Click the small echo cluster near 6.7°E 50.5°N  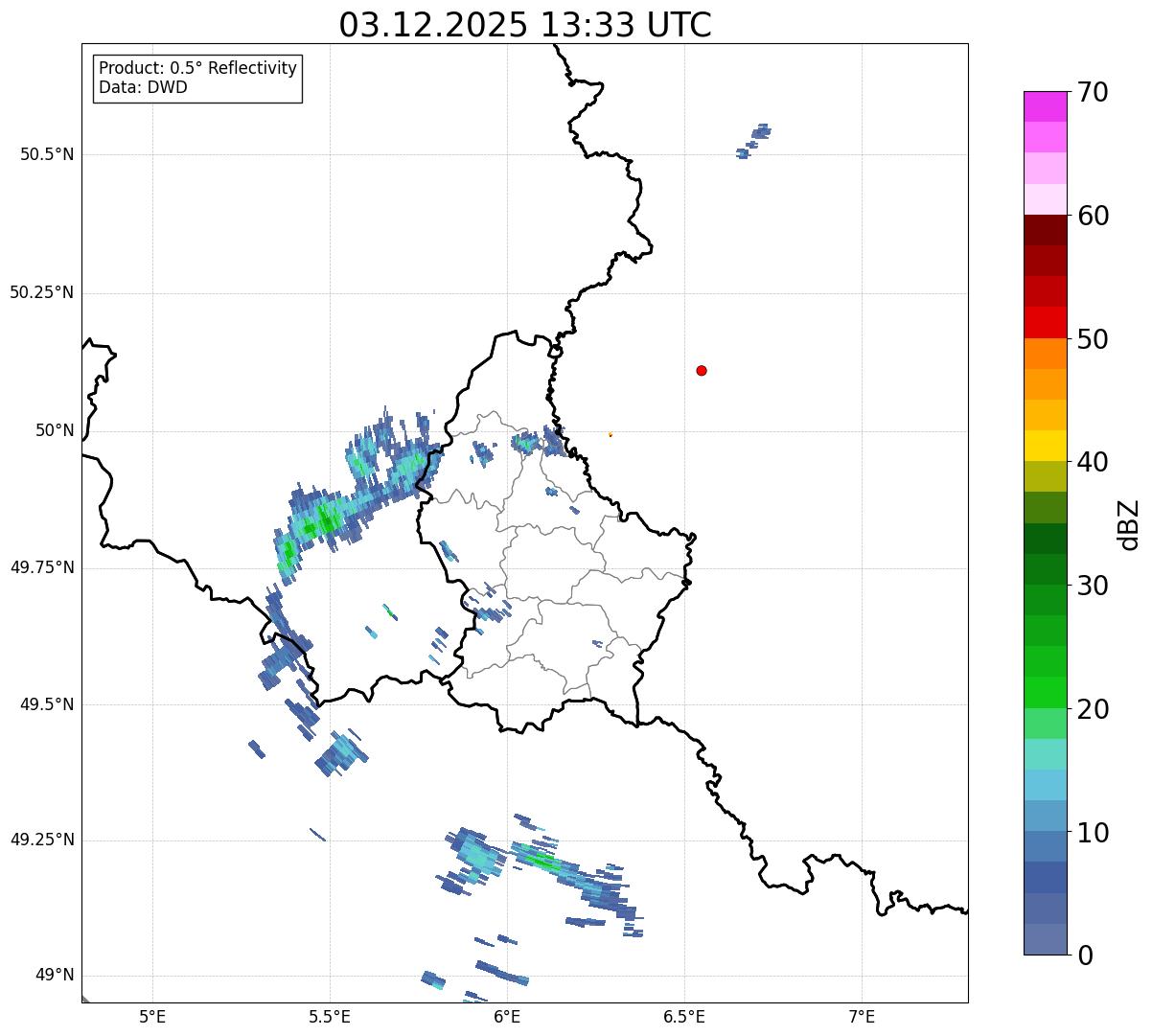[753, 141]
